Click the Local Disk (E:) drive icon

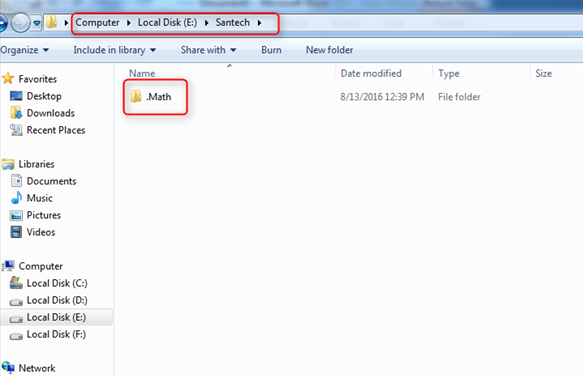[16, 319]
